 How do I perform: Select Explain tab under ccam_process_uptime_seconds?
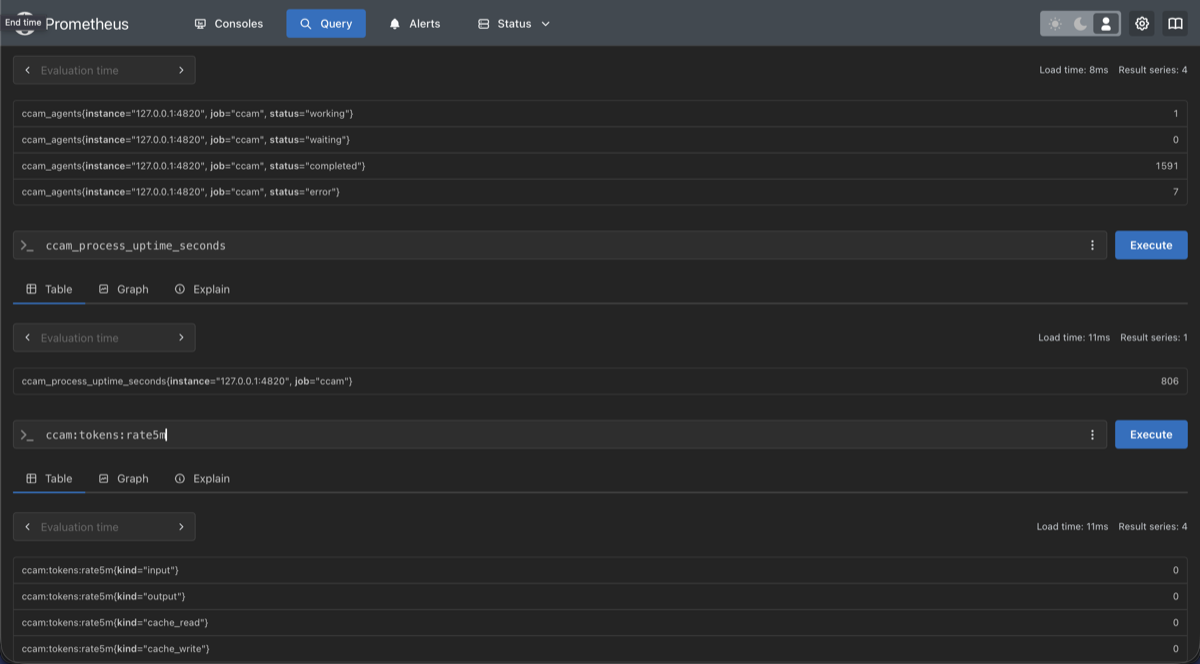click(x=202, y=289)
